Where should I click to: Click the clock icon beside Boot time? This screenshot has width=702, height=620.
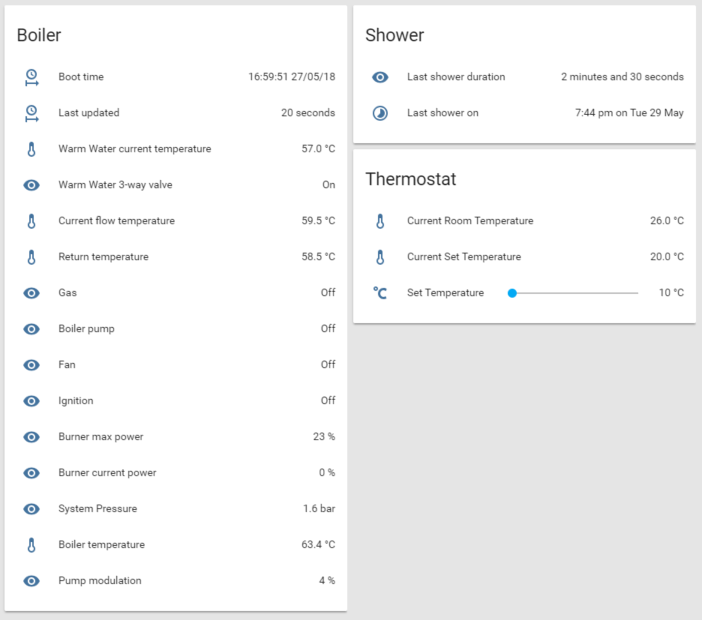31,77
